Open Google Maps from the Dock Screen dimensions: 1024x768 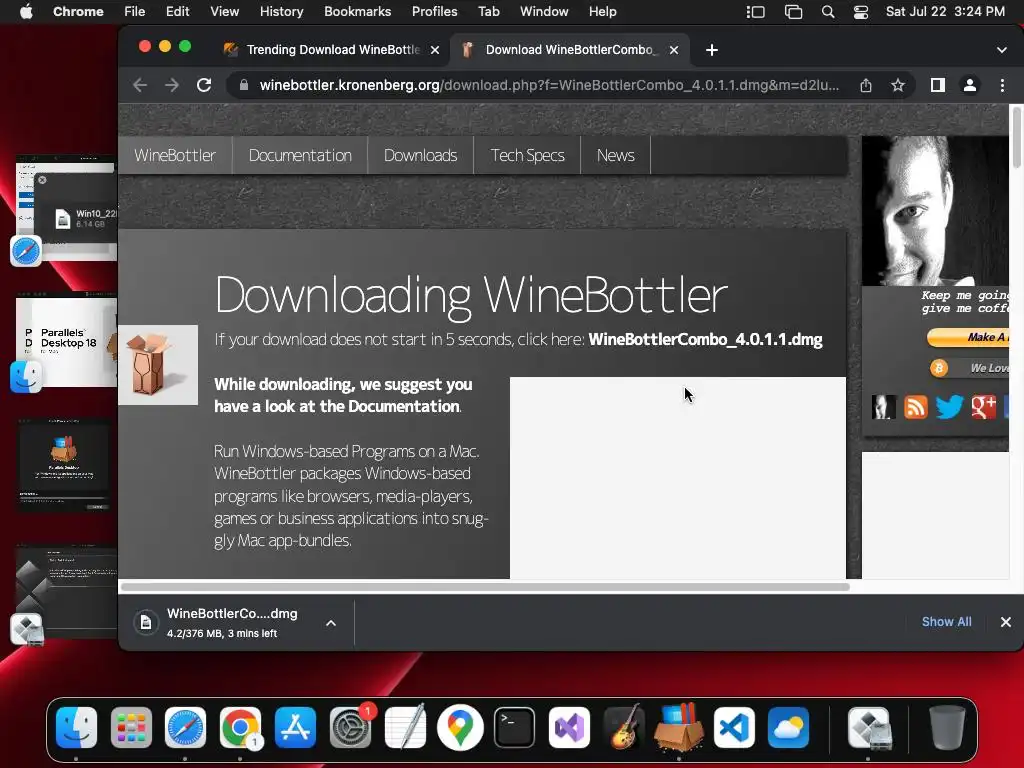pos(460,728)
